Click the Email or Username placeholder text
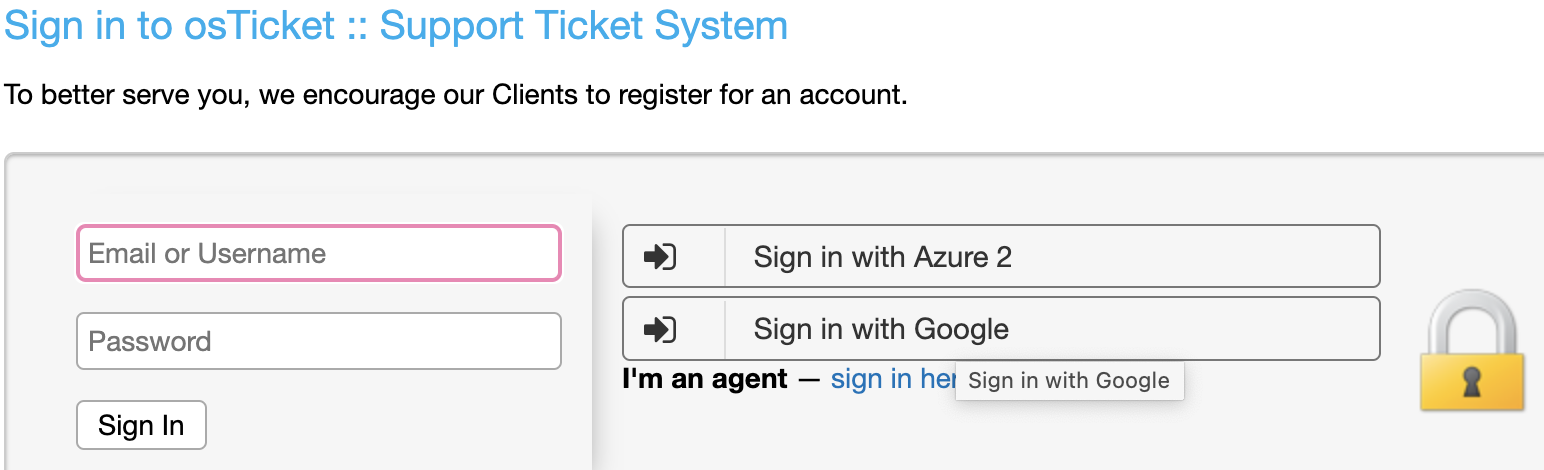The width and height of the screenshot is (1544, 470). point(207,253)
